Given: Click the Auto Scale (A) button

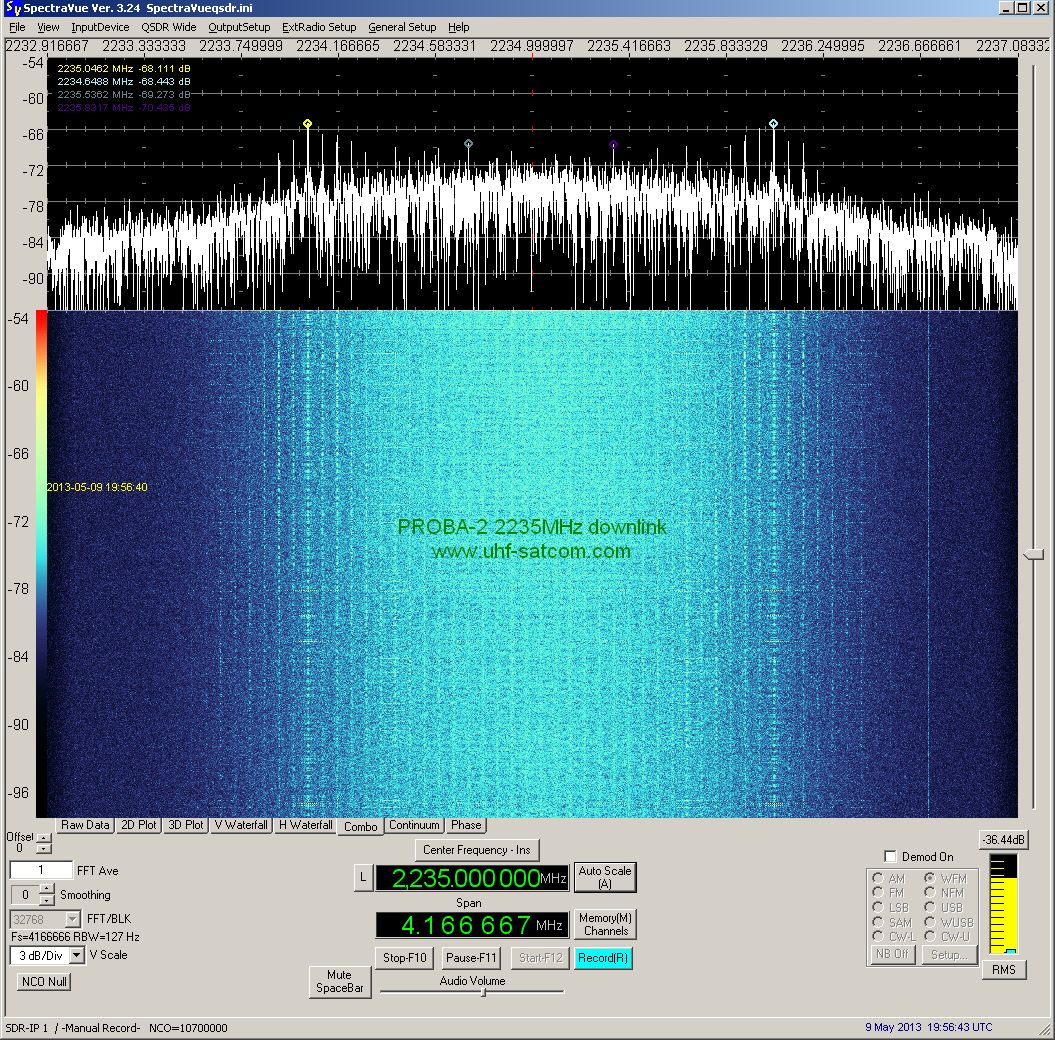Looking at the screenshot, I should pyautogui.click(x=604, y=877).
